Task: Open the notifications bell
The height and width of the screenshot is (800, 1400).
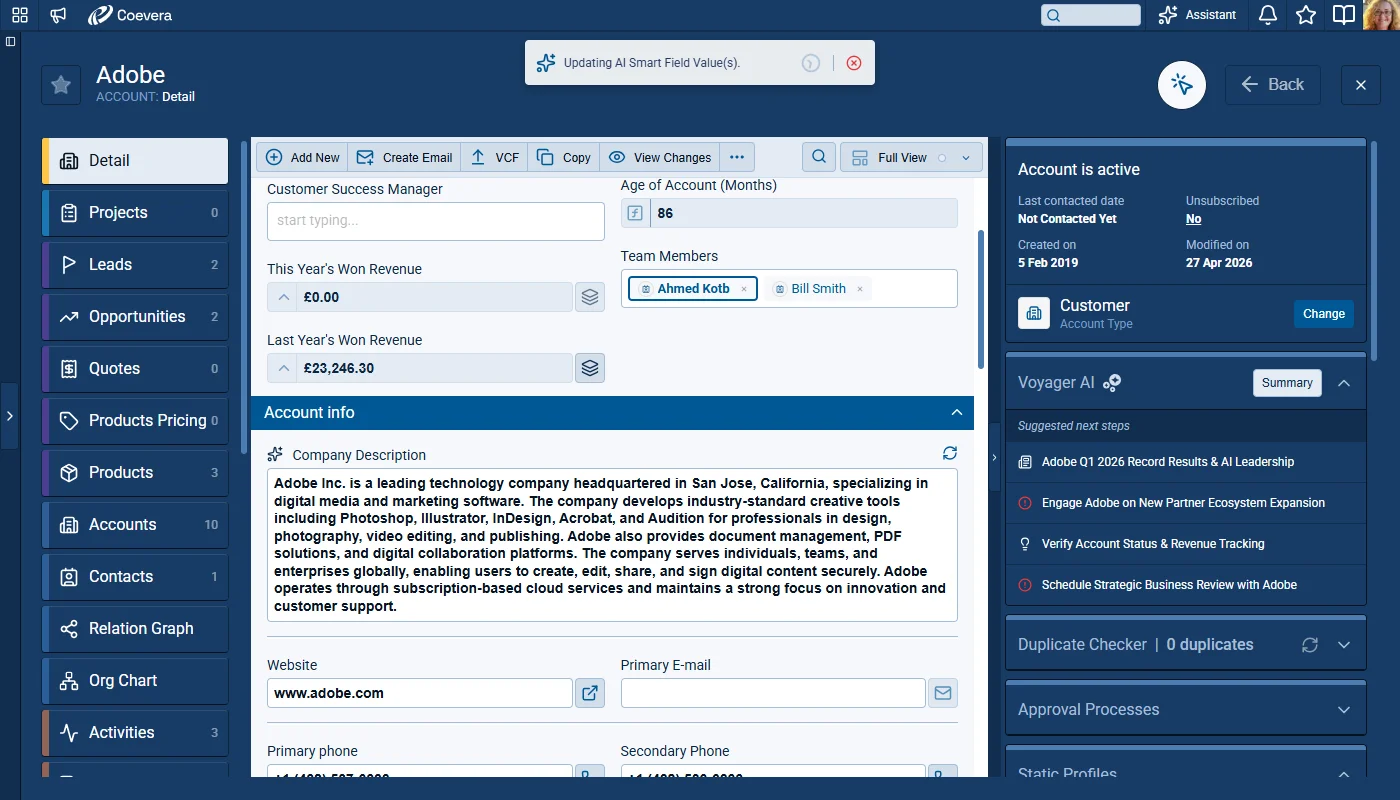Action: point(1268,15)
